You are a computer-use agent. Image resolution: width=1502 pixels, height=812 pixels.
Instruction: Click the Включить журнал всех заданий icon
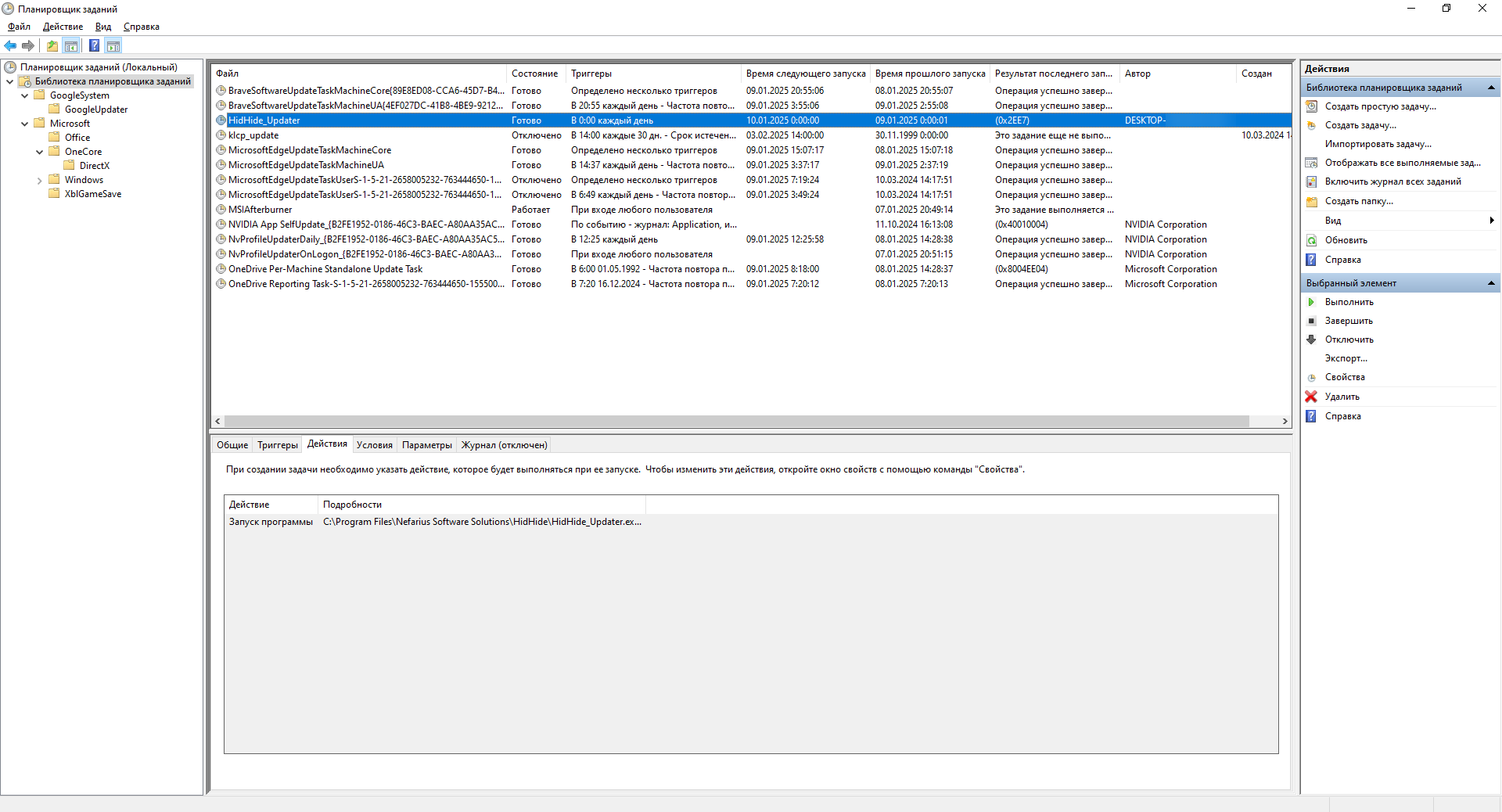pyautogui.click(x=1312, y=181)
